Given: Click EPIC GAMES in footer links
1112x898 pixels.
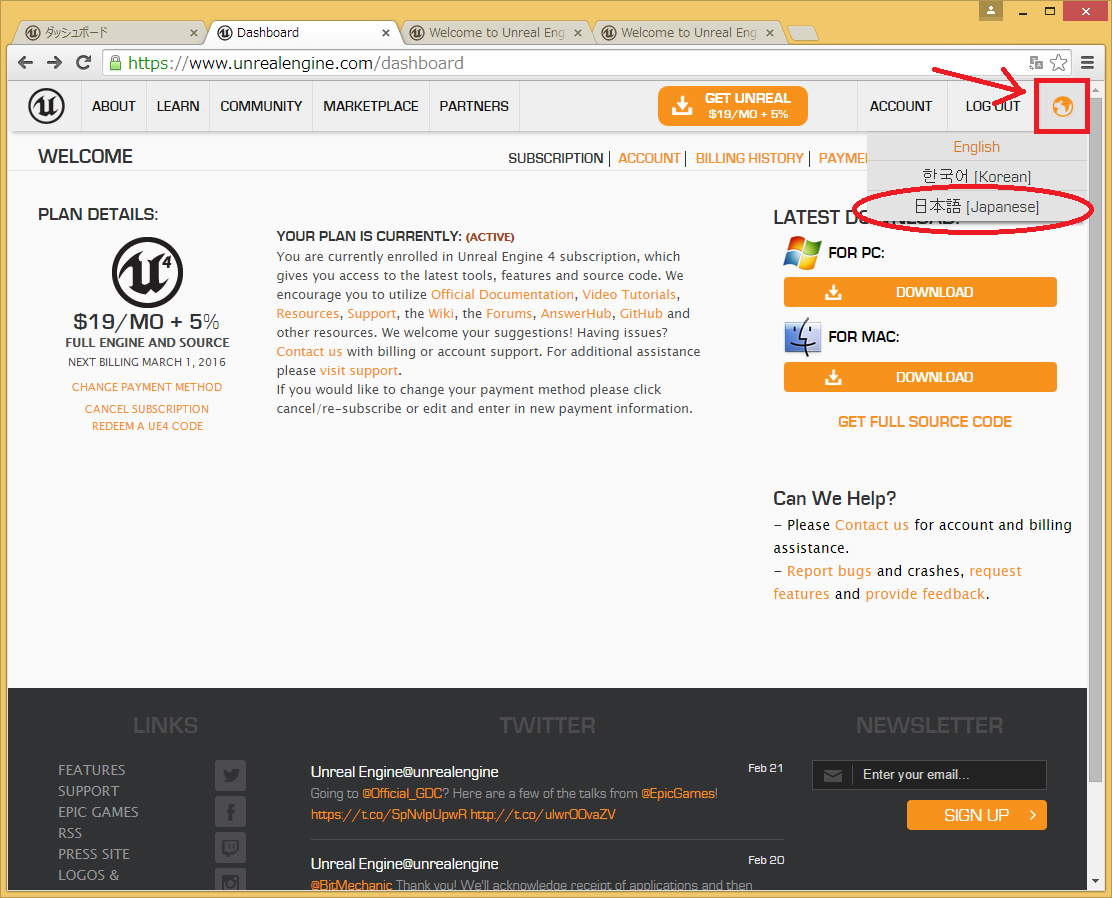Looking at the screenshot, I should [98, 812].
